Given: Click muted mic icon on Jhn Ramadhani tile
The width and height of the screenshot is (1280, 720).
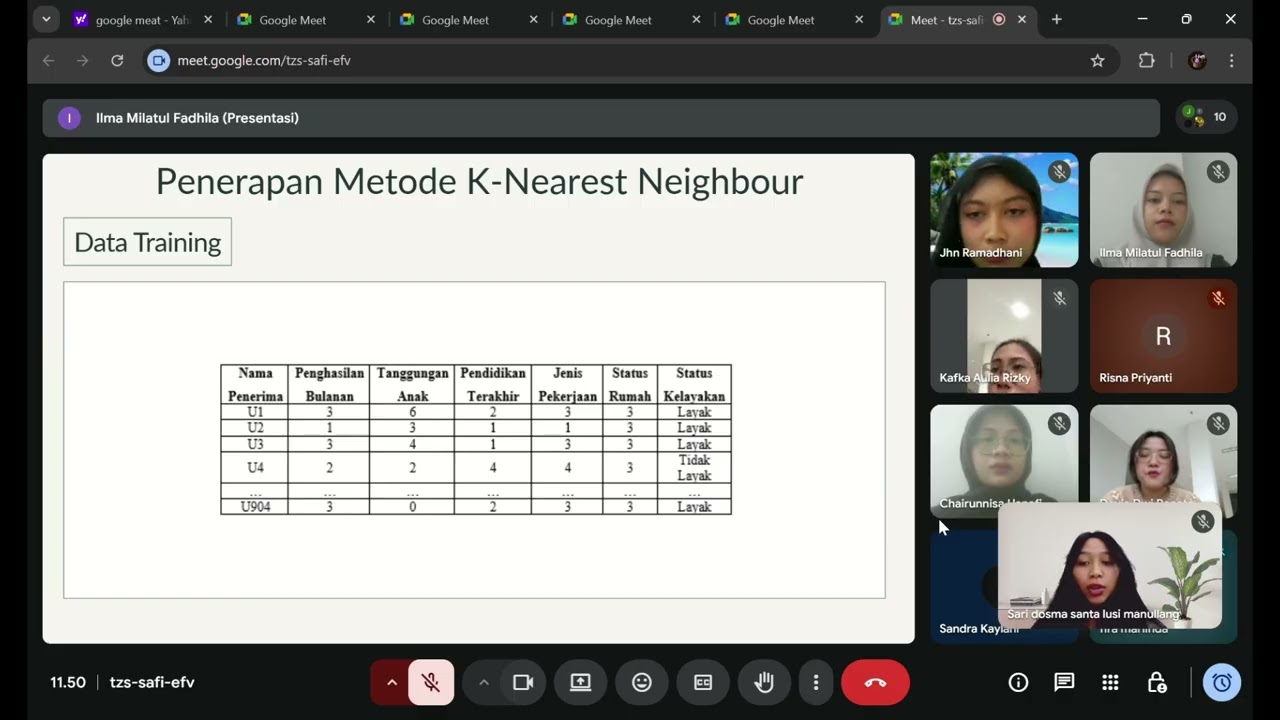Looking at the screenshot, I should pyautogui.click(x=1059, y=172).
